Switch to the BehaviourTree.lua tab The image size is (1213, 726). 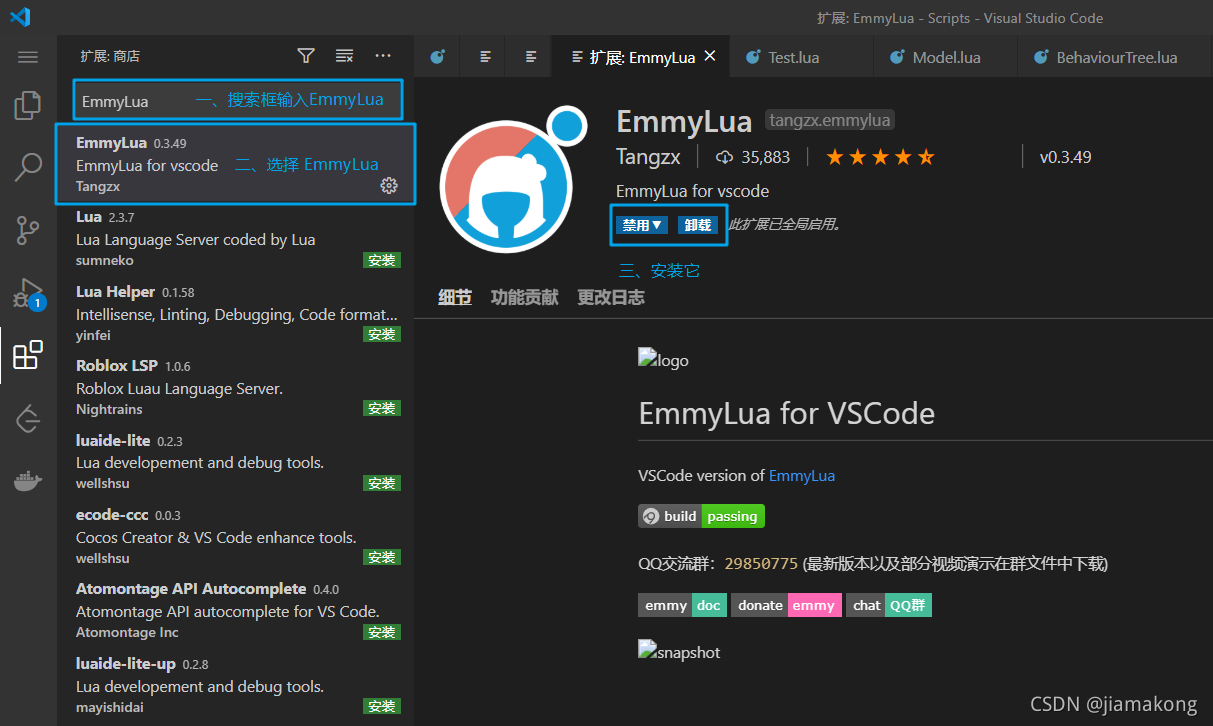point(1115,57)
